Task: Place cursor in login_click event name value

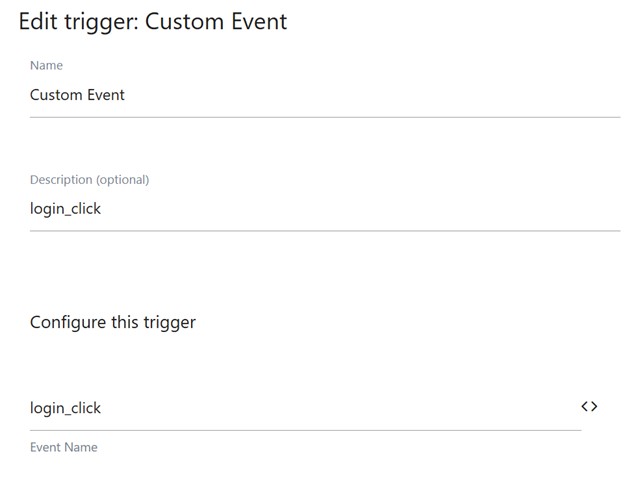Action: 65,408
